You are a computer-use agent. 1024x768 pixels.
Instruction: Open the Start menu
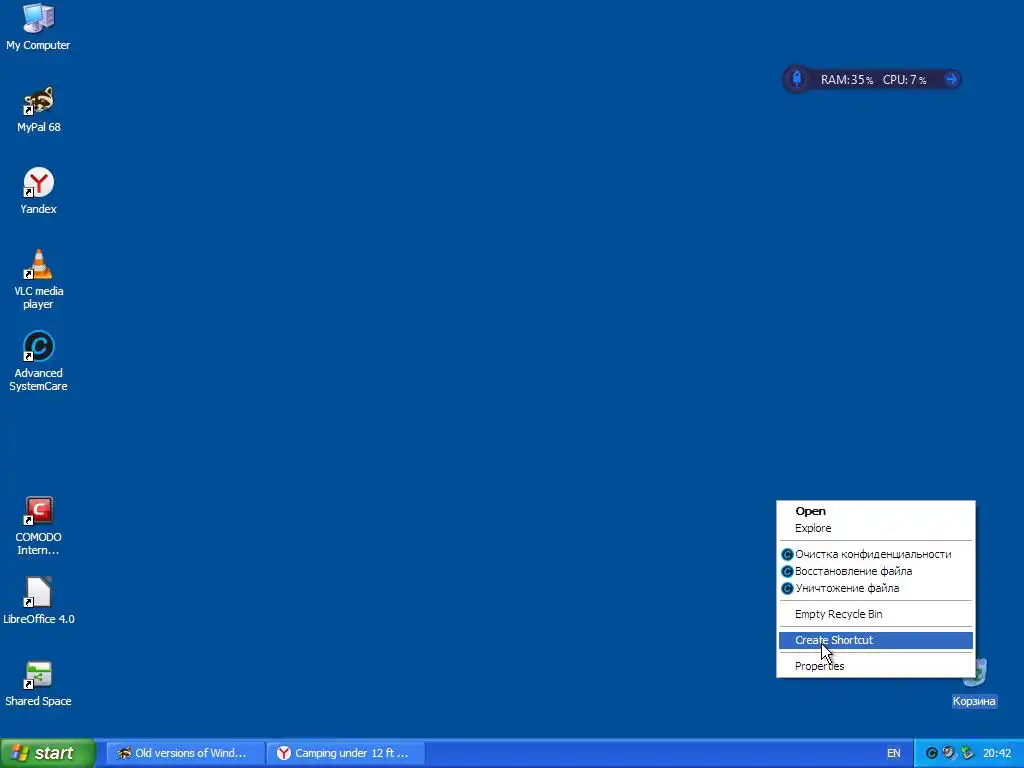(x=47, y=753)
